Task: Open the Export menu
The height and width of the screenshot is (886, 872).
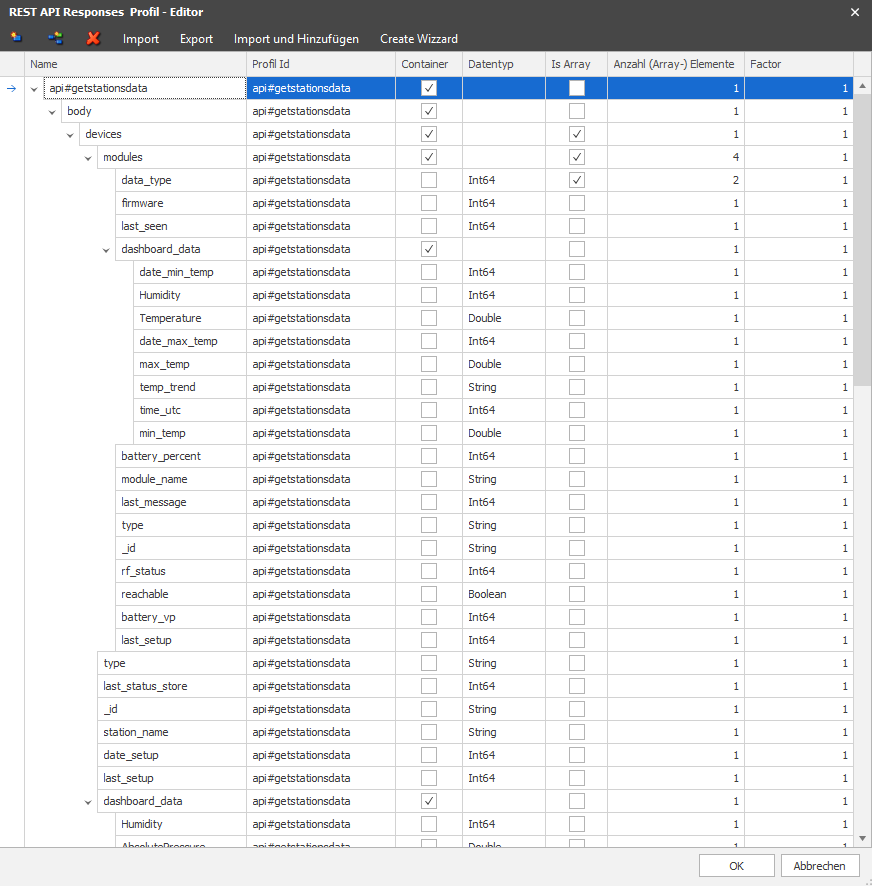Action: coord(196,38)
